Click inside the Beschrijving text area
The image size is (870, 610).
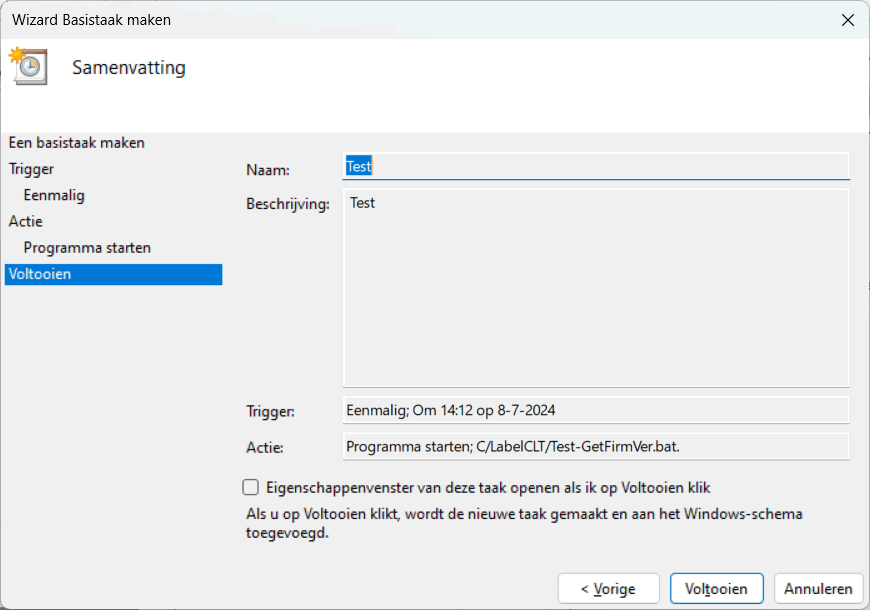(x=596, y=288)
